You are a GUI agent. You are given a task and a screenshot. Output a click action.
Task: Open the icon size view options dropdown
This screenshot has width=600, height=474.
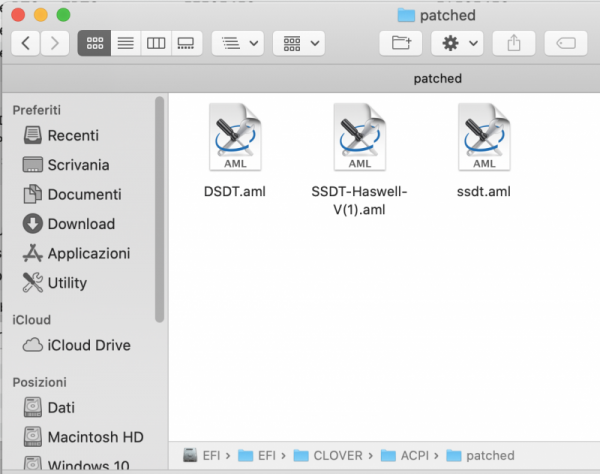pos(298,43)
